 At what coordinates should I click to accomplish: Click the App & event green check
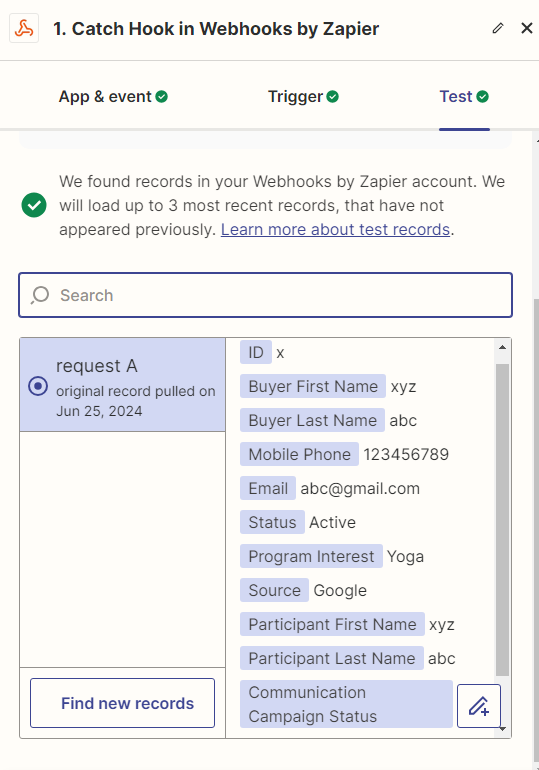pos(162,97)
